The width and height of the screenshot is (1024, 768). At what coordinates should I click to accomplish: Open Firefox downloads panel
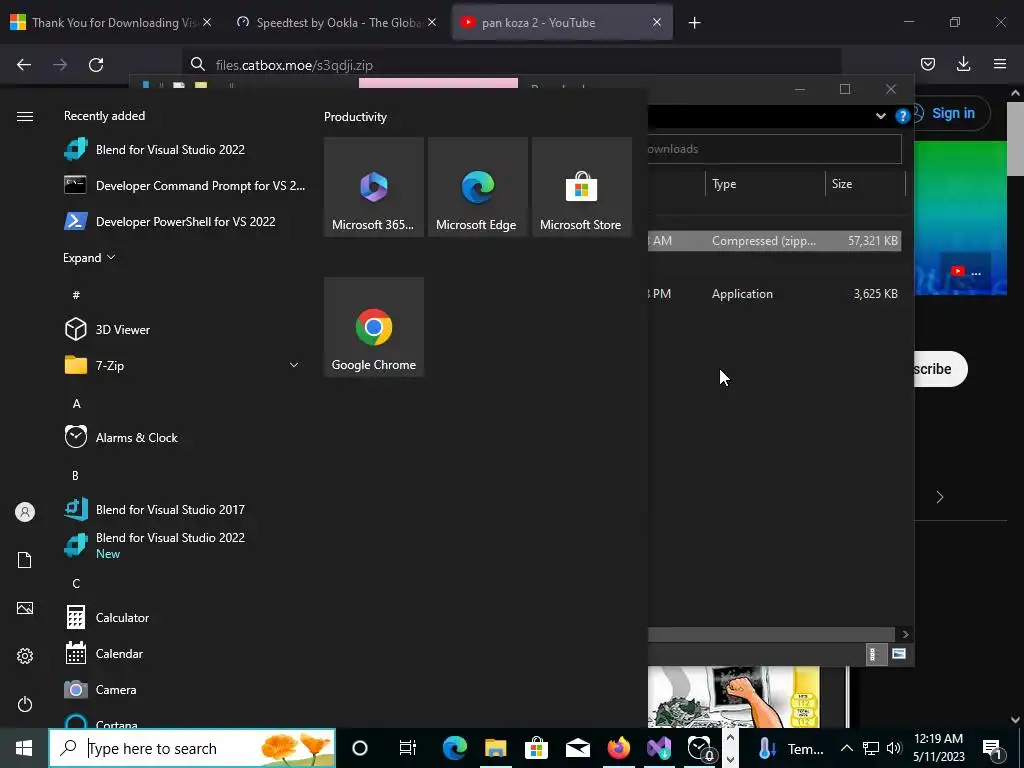click(x=963, y=64)
